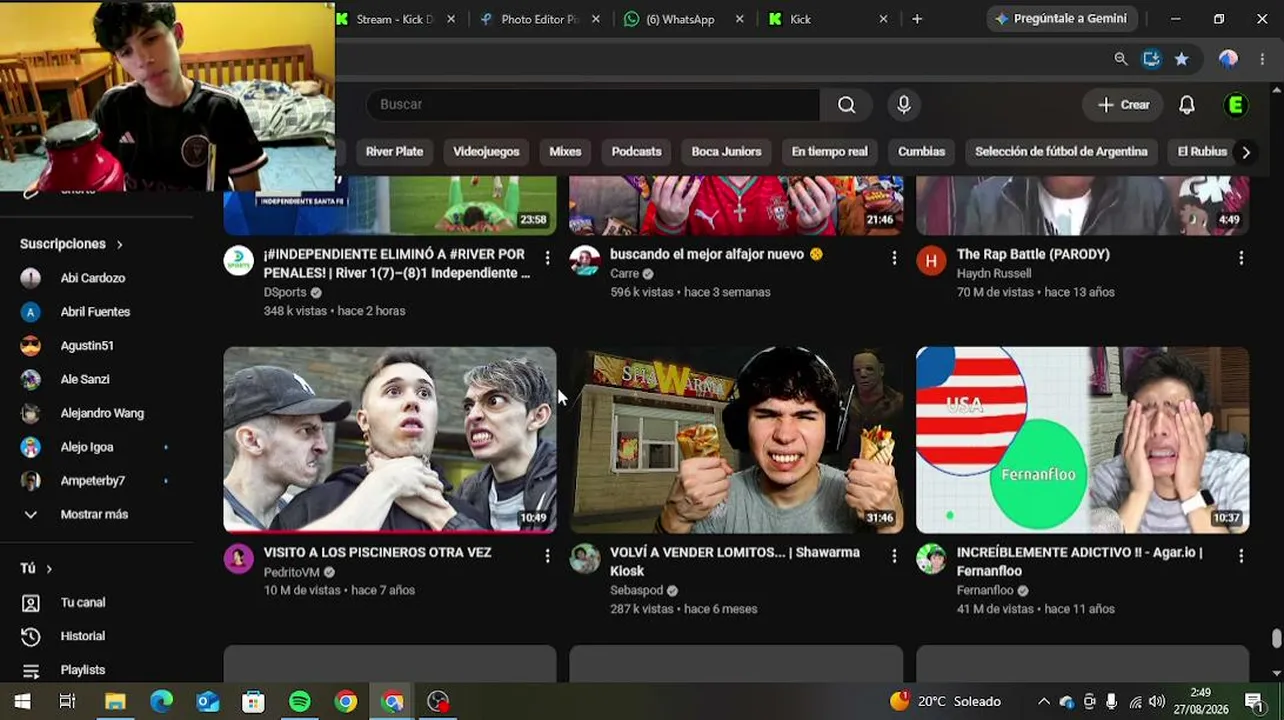
Task: Select the Cumbias filter chip
Action: click(921, 152)
